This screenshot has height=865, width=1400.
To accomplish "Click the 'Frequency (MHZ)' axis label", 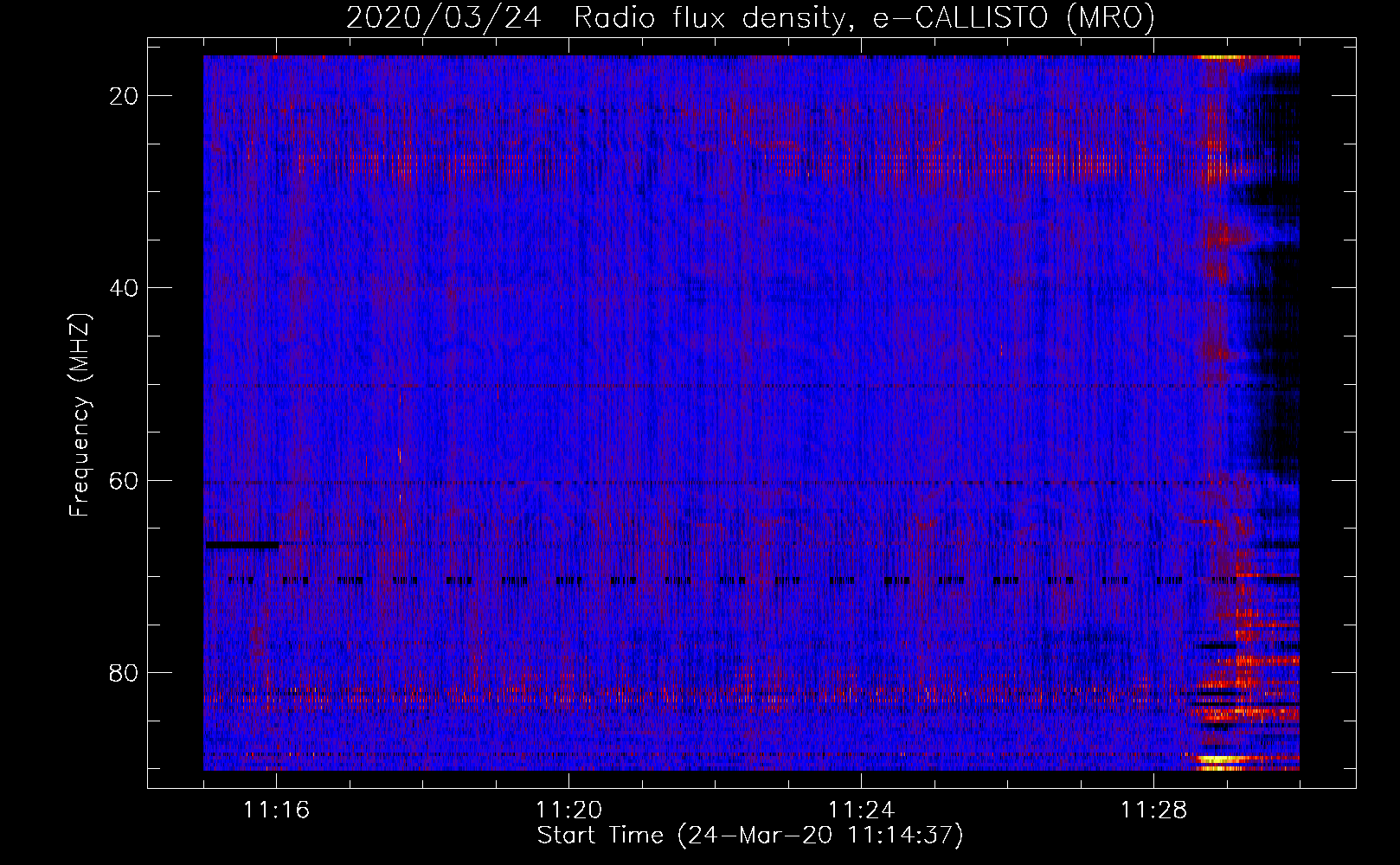I will [x=80, y=415].
